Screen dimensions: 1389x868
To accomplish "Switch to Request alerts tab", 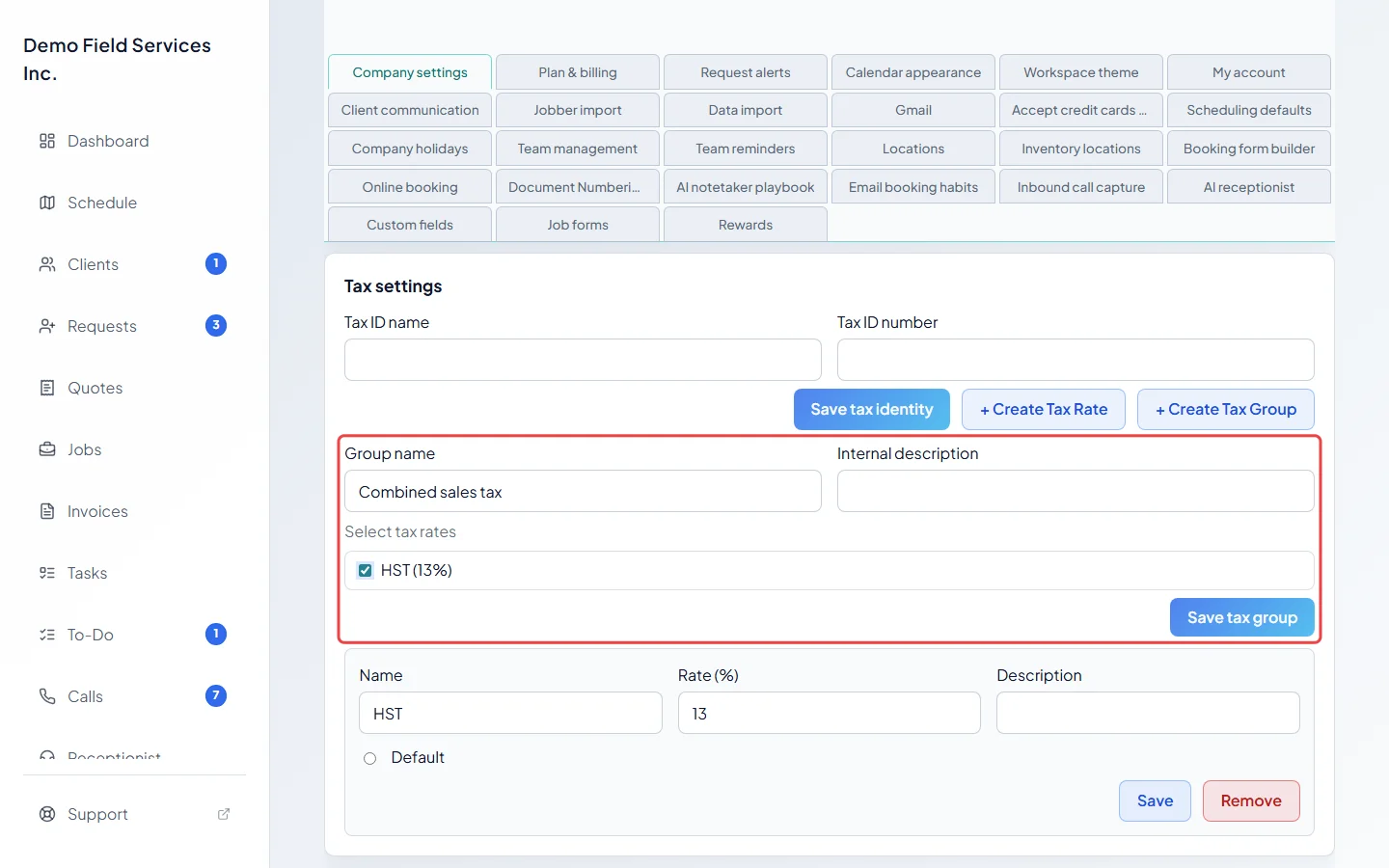I will pyautogui.click(x=746, y=72).
